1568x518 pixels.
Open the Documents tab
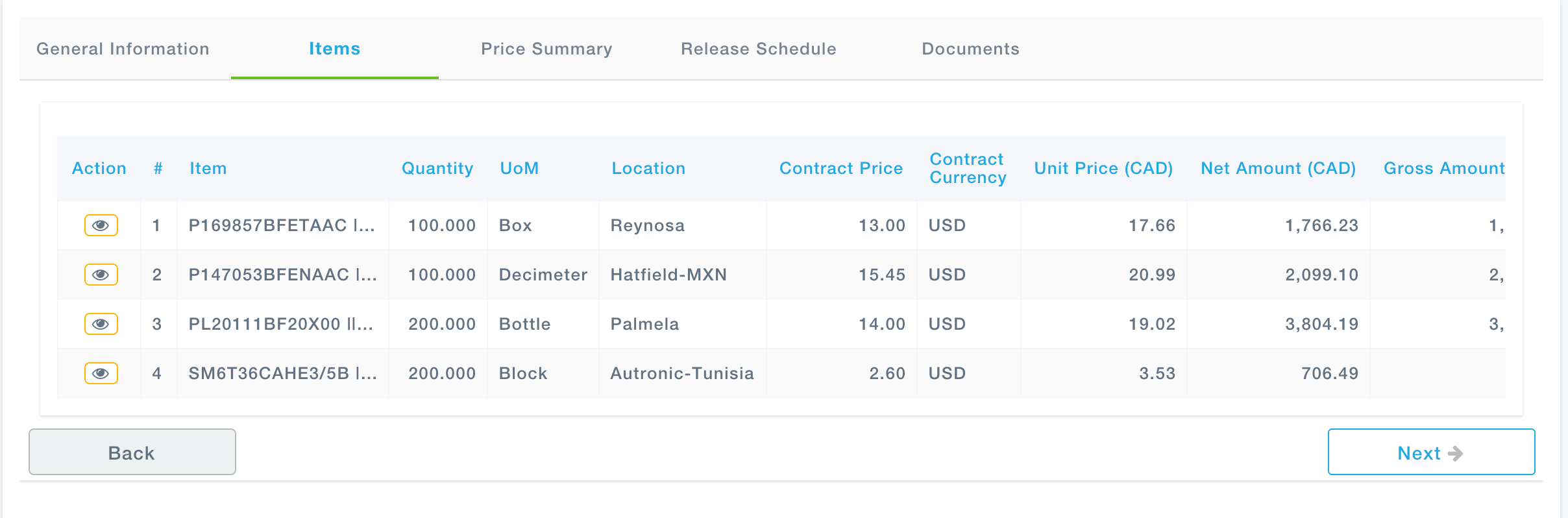(x=970, y=49)
